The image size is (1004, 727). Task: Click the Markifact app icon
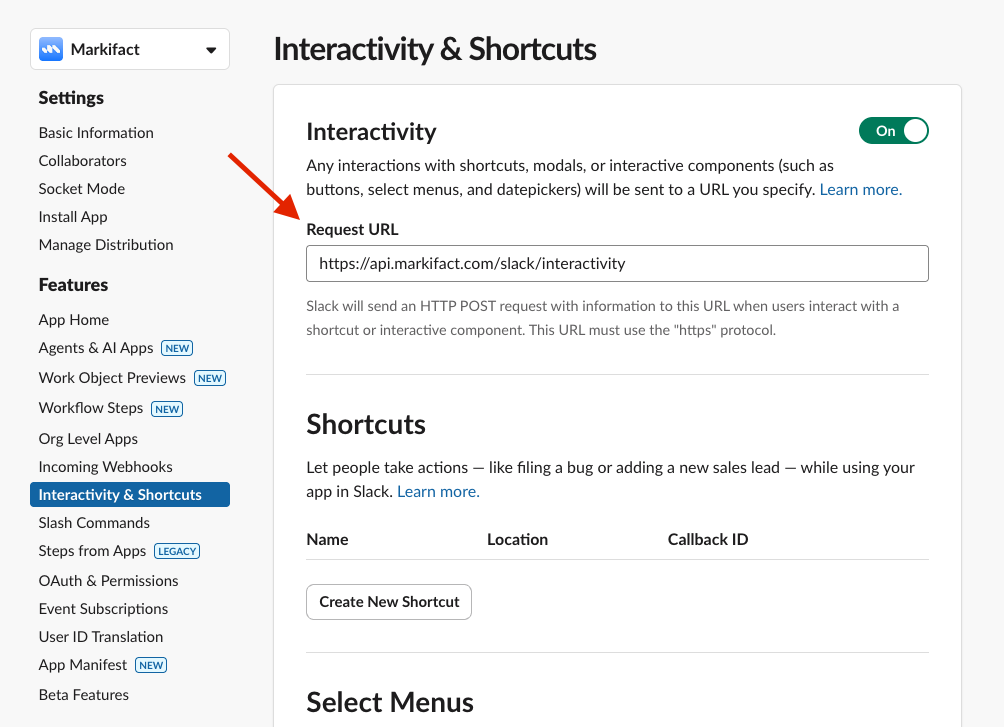tap(51, 48)
